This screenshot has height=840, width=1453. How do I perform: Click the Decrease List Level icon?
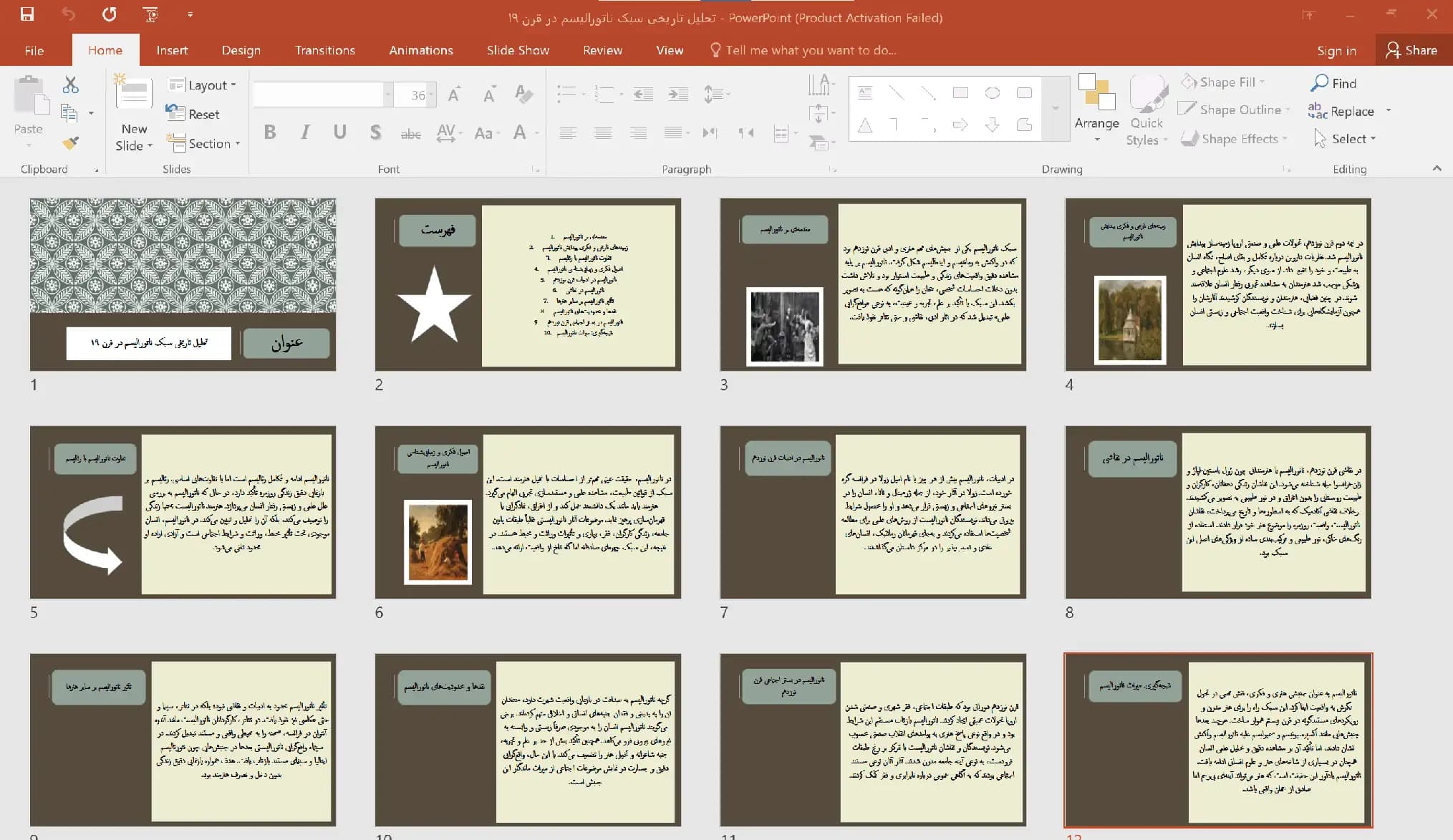643,94
